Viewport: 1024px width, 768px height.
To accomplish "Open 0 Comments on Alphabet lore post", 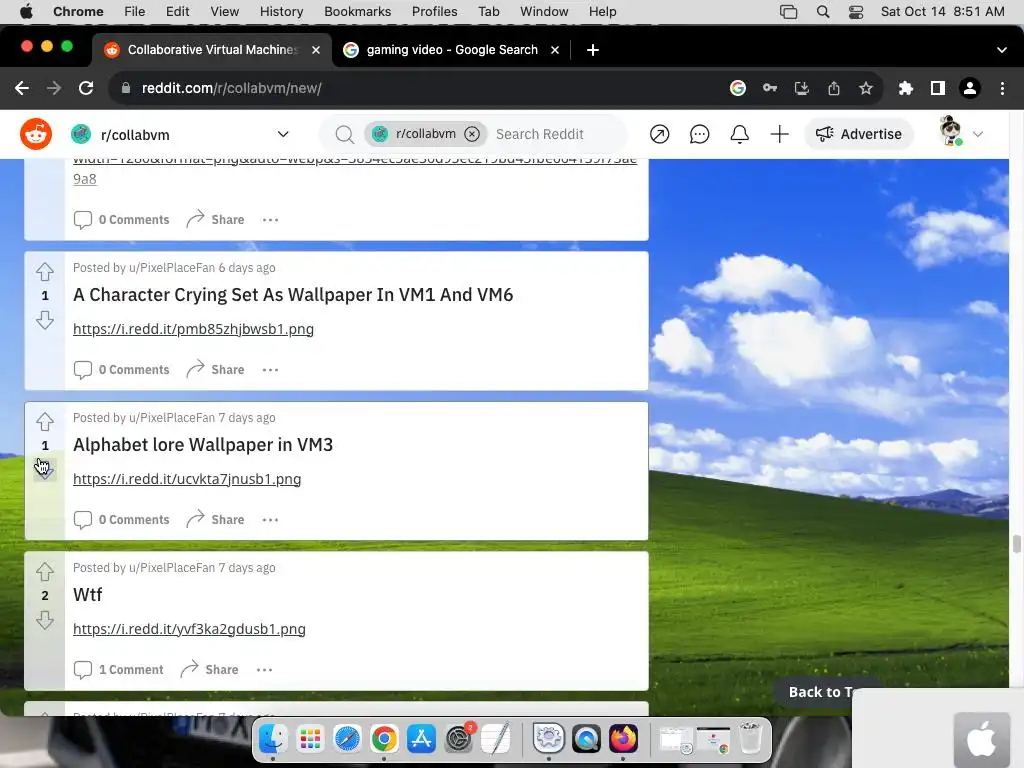I will tap(121, 520).
